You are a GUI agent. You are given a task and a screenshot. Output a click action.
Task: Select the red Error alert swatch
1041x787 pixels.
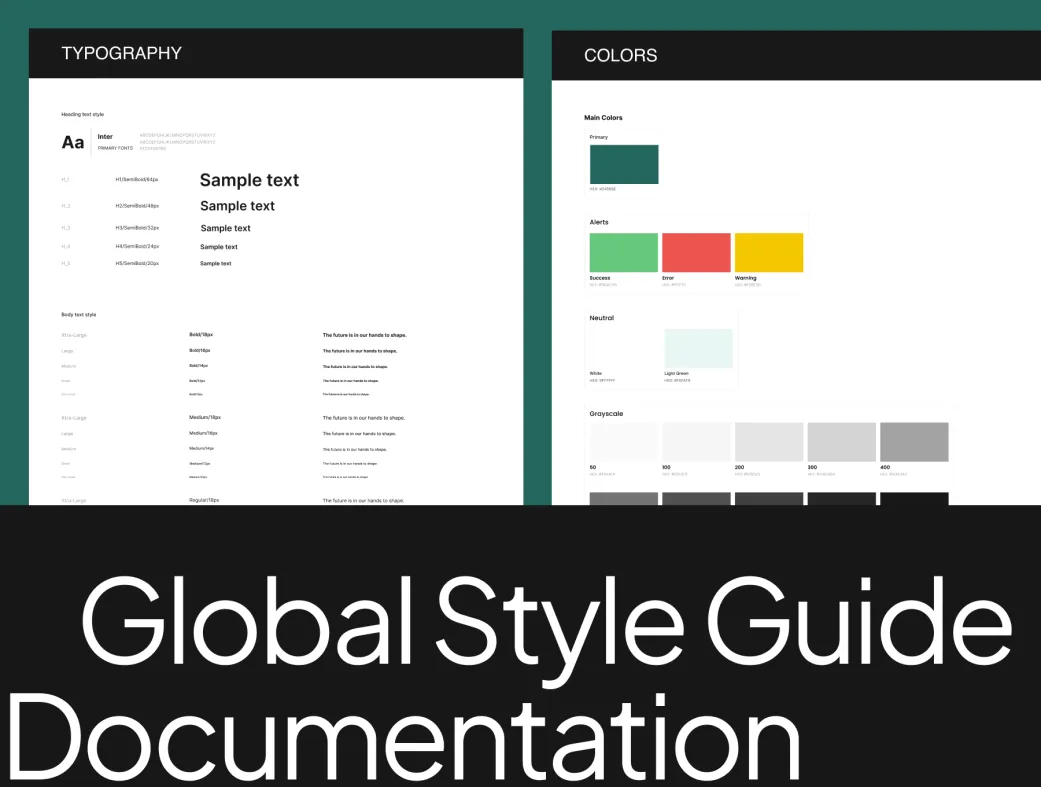point(696,252)
